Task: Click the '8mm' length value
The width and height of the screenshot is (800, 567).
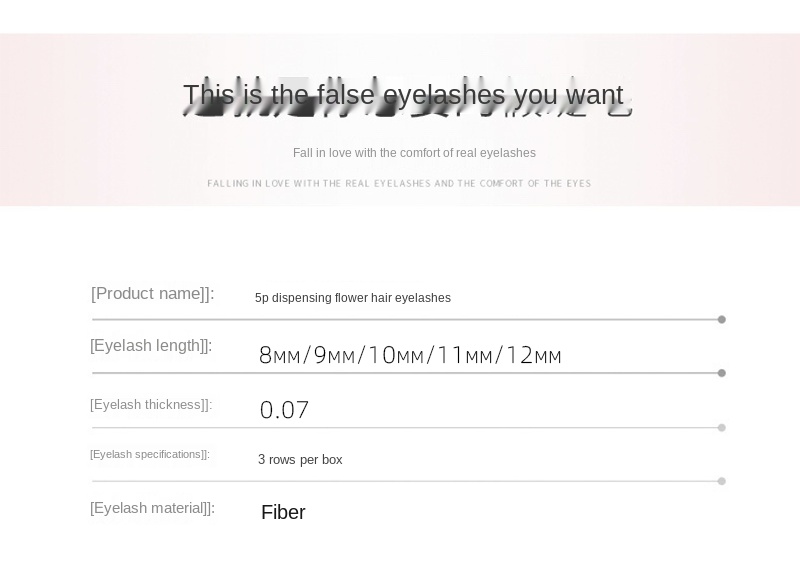Action: tap(279, 355)
